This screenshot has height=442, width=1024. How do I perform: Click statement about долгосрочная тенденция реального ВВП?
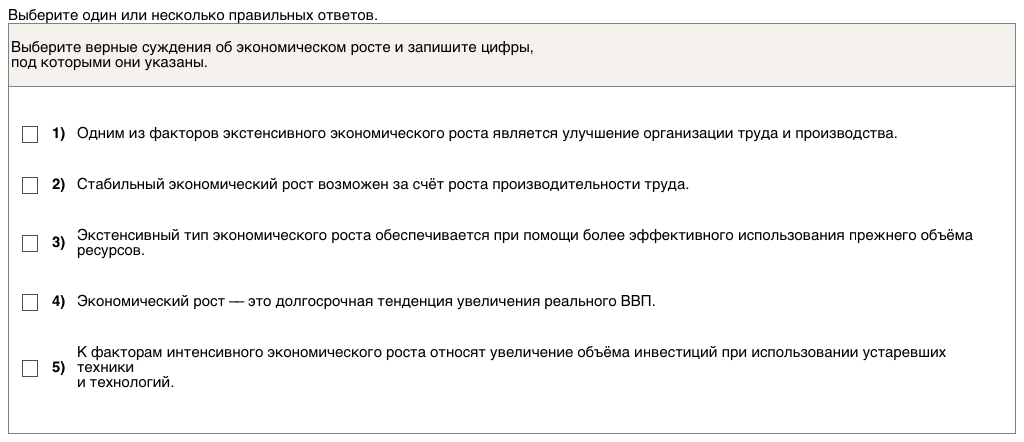[x=366, y=301]
